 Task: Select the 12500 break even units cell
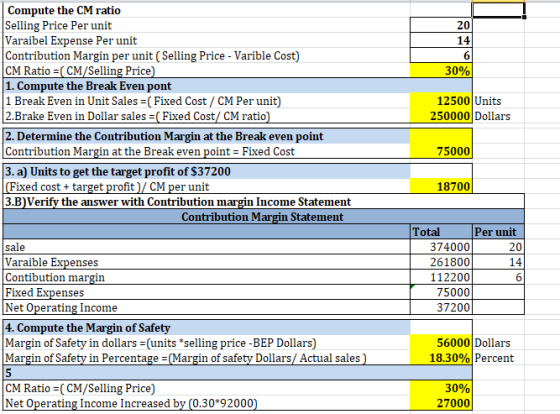point(441,101)
